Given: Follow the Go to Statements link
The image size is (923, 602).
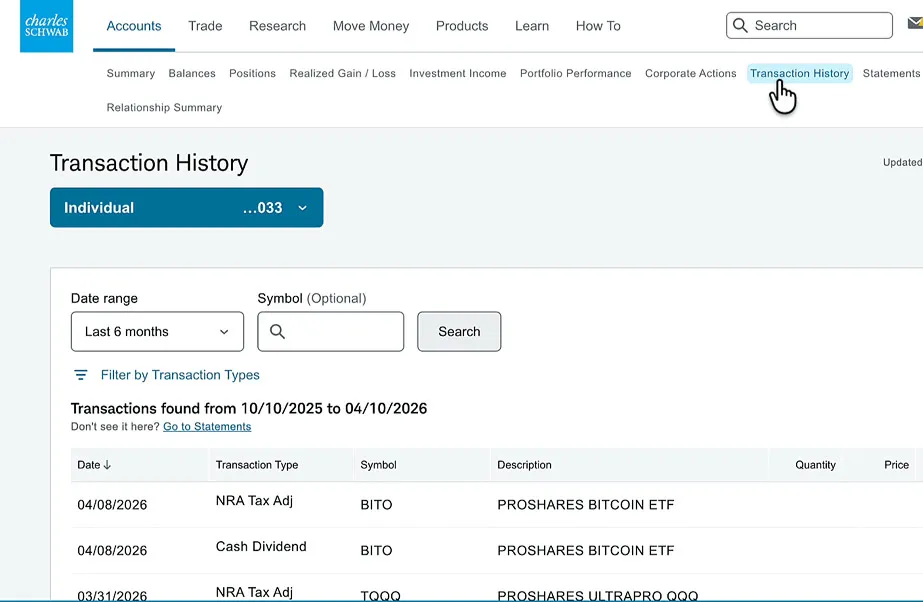Looking at the screenshot, I should (207, 427).
